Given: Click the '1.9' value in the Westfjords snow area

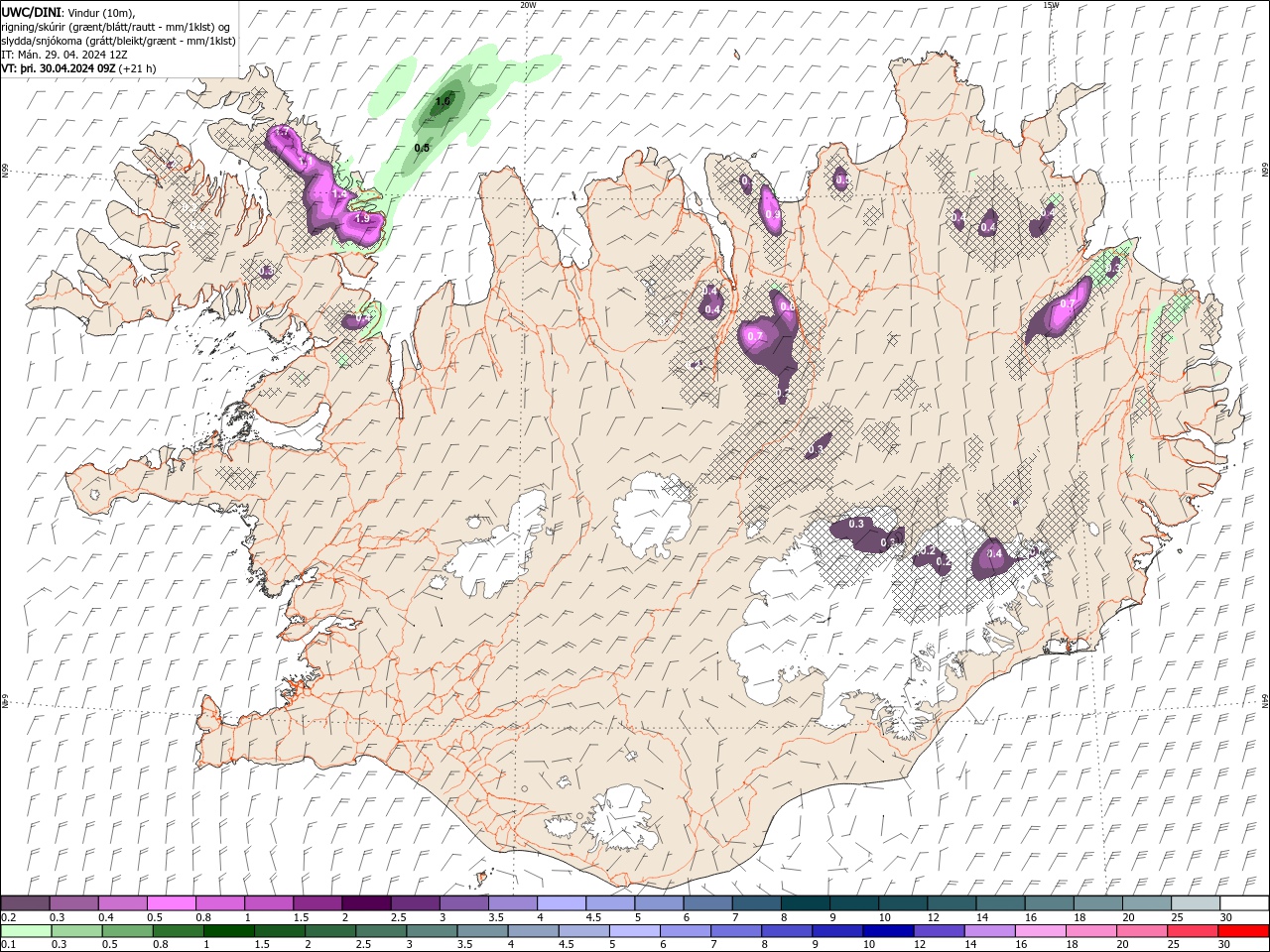Looking at the screenshot, I should [362, 218].
